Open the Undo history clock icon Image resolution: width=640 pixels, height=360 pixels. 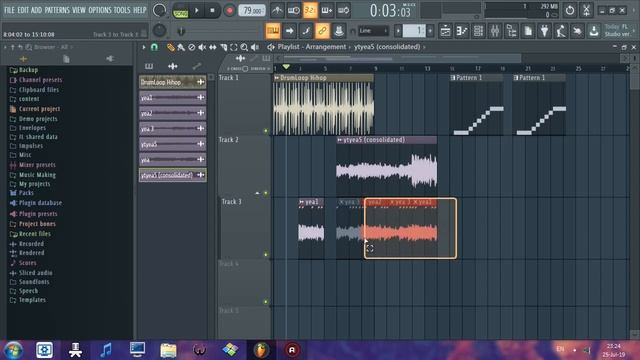pos(570,10)
